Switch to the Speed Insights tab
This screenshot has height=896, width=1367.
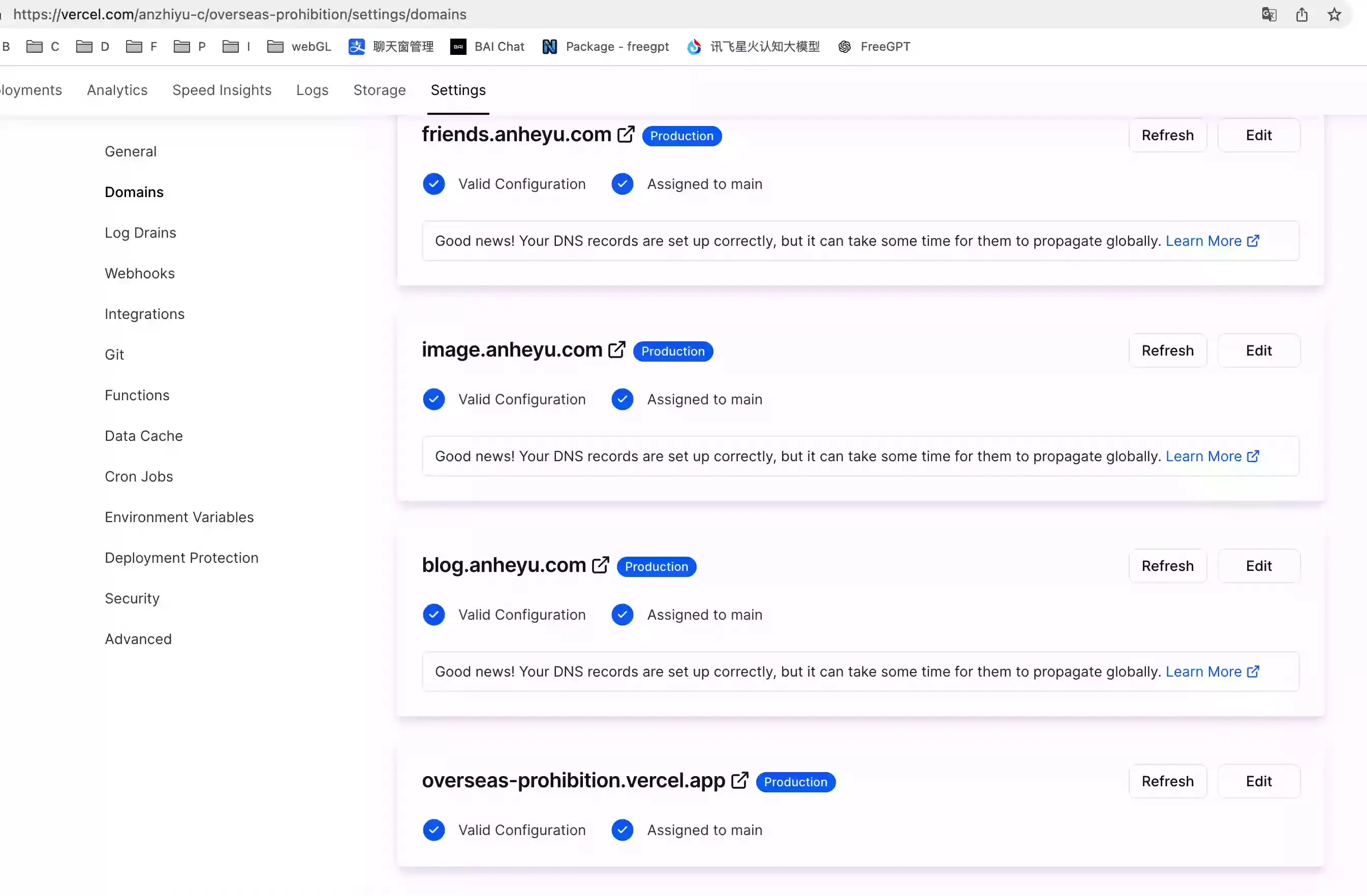(222, 90)
